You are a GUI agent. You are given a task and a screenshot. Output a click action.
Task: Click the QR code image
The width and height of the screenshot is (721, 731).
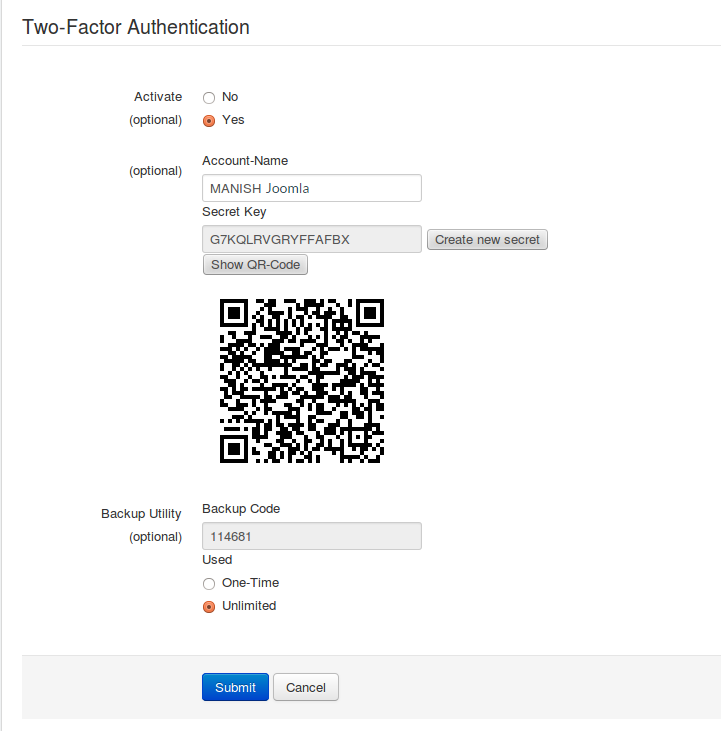tap(302, 381)
